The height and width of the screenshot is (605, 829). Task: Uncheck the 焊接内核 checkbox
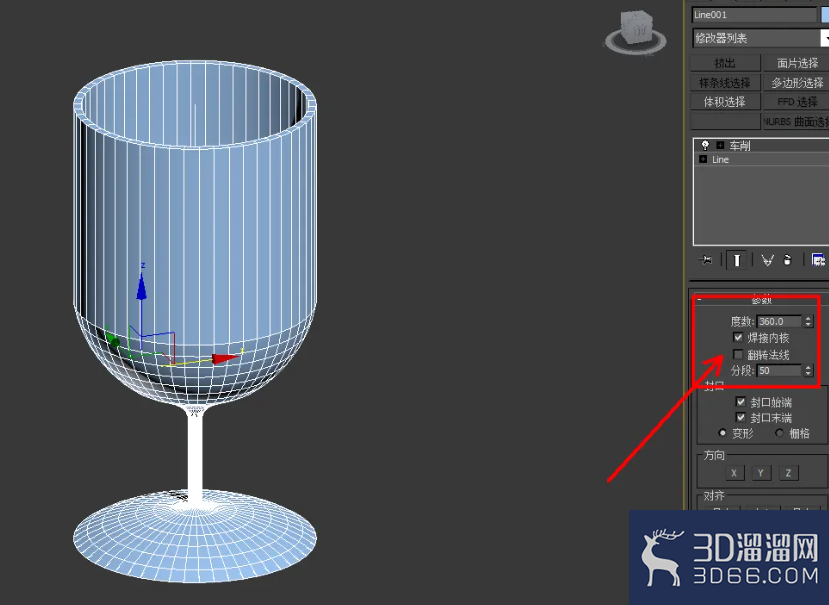coord(738,337)
